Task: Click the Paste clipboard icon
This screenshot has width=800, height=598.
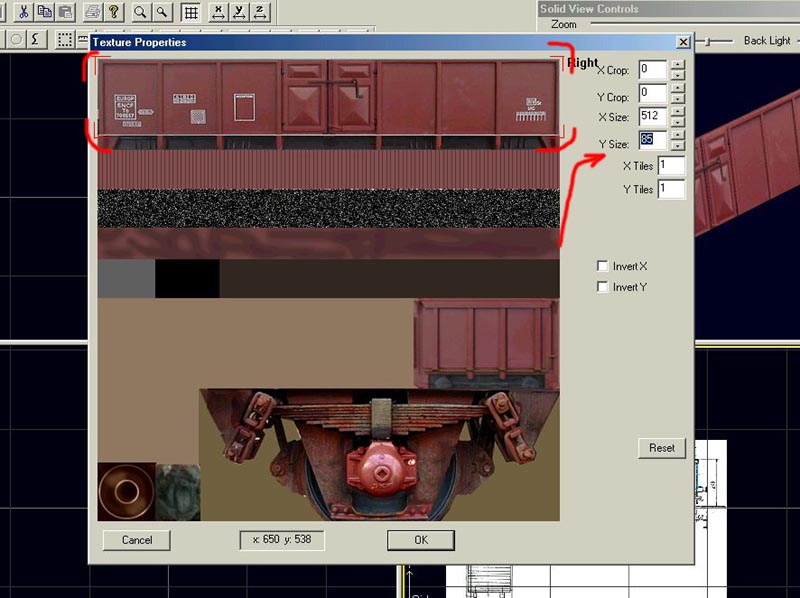Action: pos(65,12)
